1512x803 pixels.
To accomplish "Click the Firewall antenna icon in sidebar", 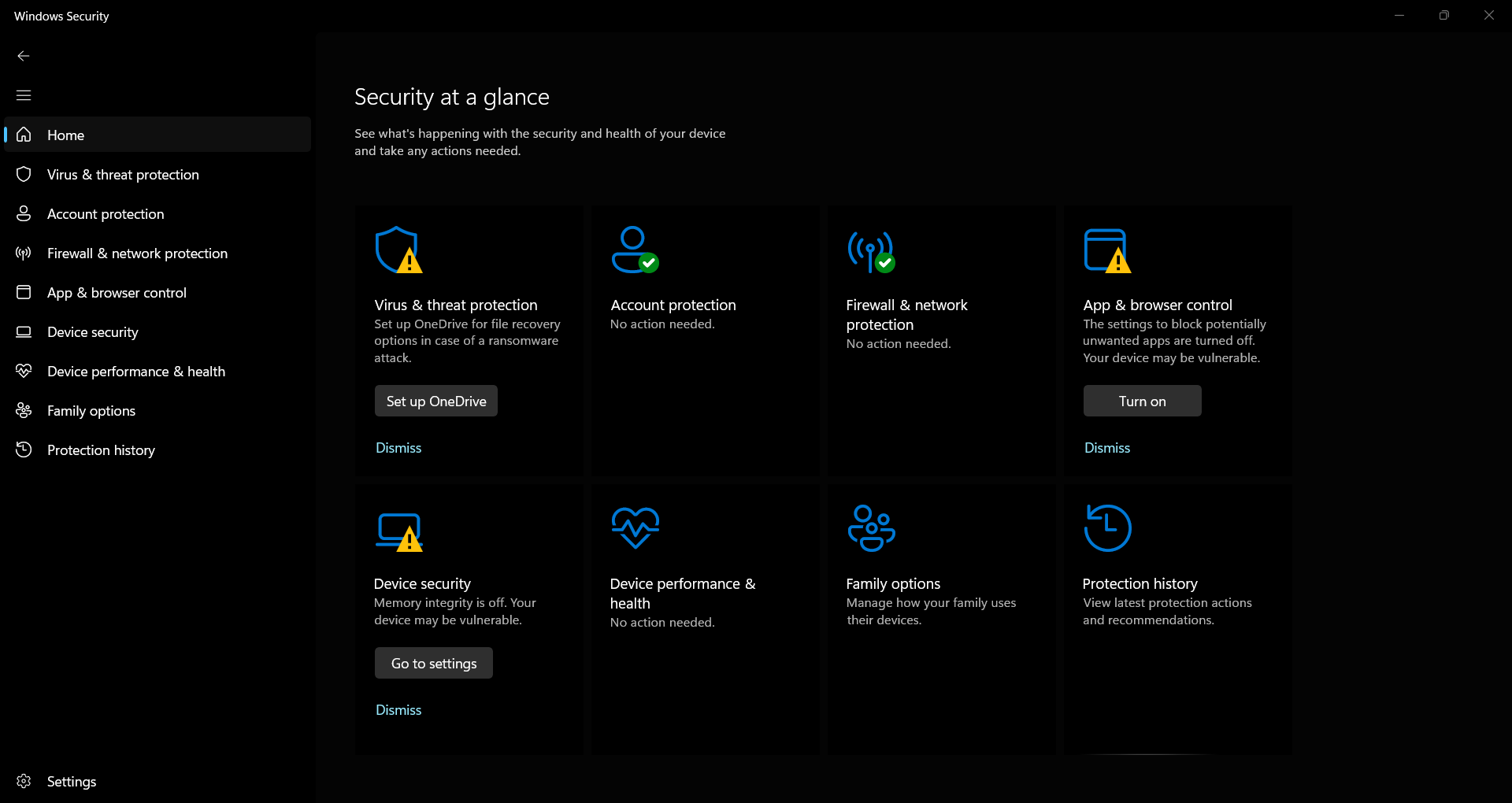I will click(x=24, y=253).
